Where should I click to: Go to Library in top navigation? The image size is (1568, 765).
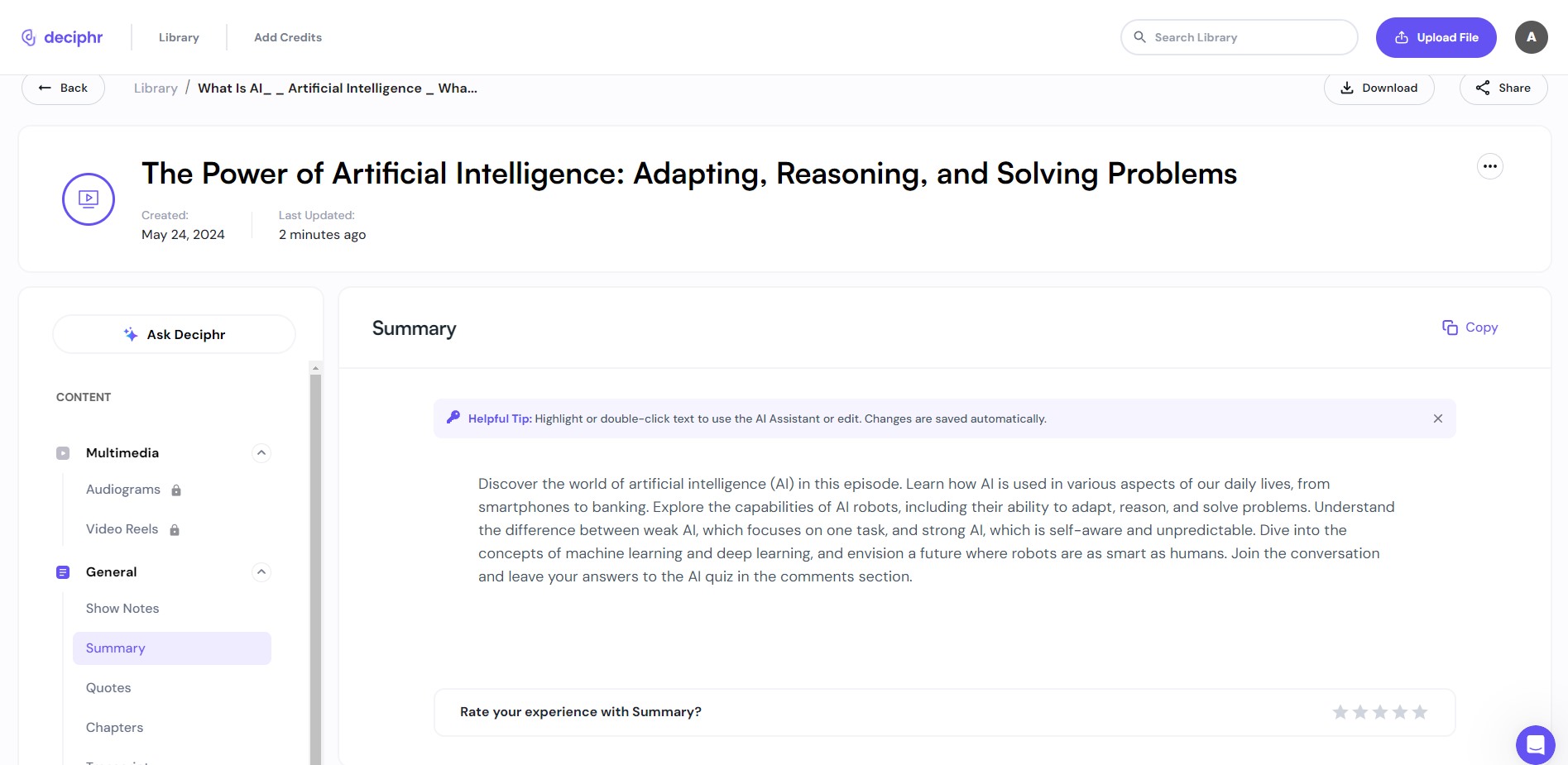[179, 37]
